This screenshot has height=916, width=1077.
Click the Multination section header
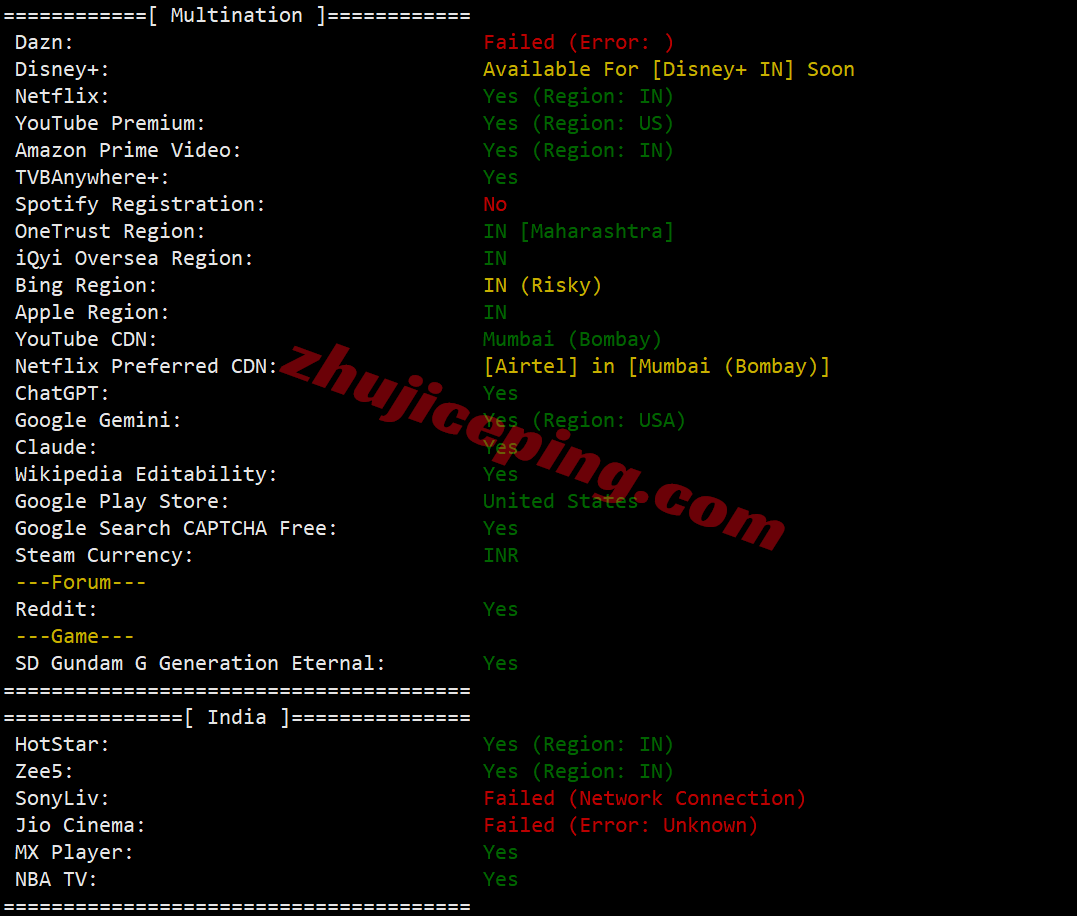[237, 16]
